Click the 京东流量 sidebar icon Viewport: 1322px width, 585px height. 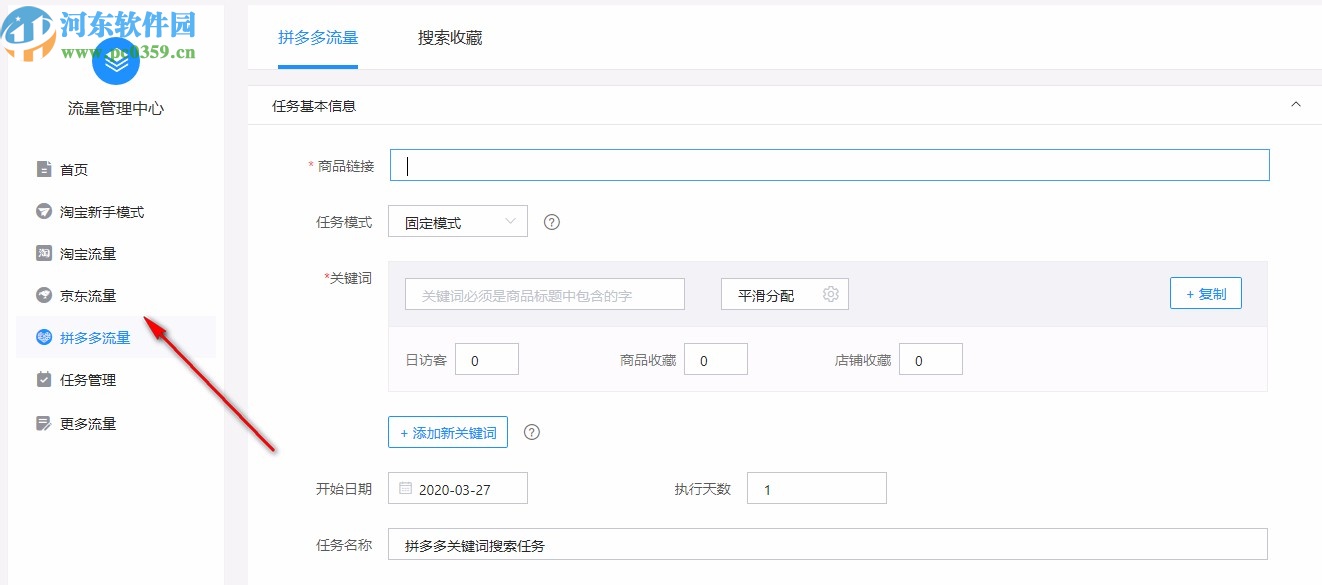point(44,295)
